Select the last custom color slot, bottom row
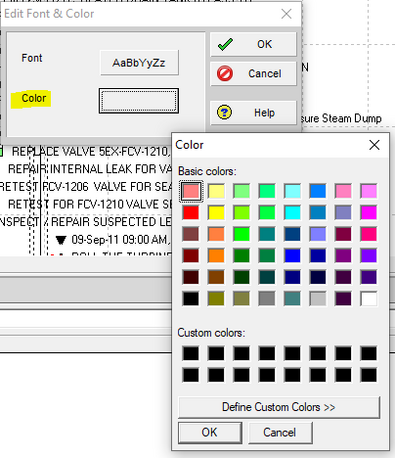This screenshot has height=458, width=395. (x=369, y=375)
